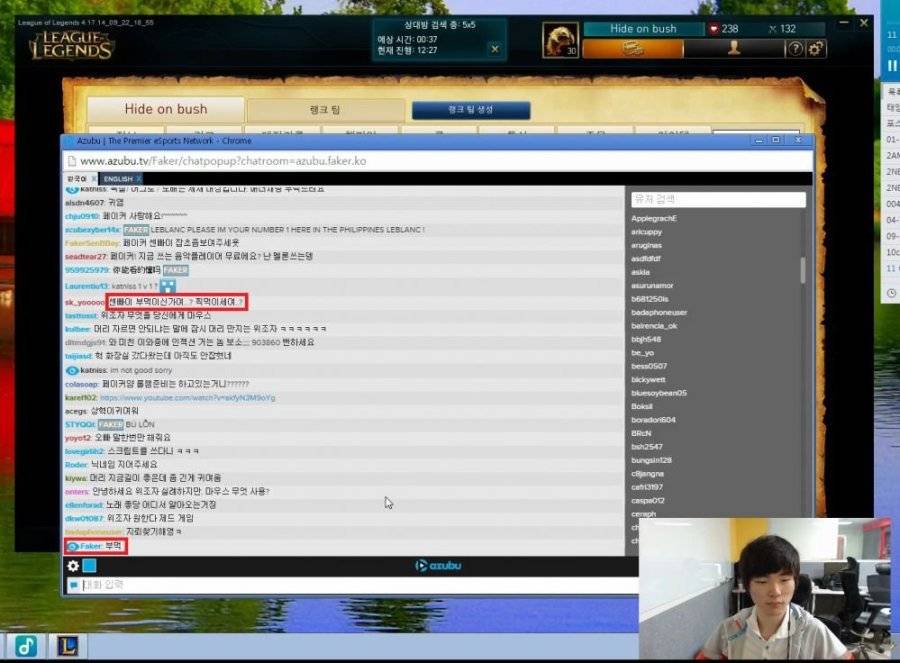Switch to the ENGLISH chat tab

pos(117,179)
